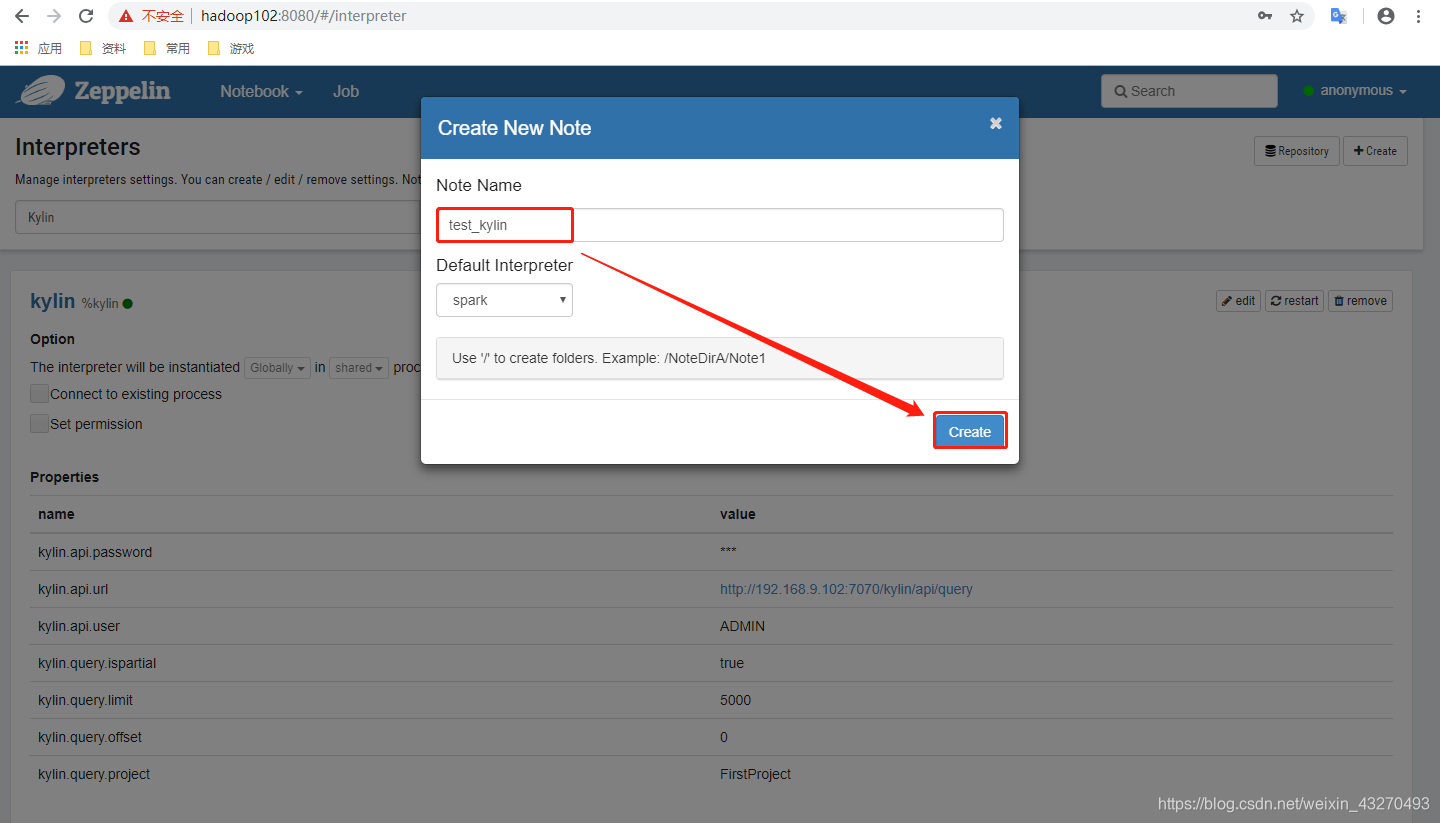Click the insecure-site warning triangle icon
This screenshot has height=823, width=1440.
pos(126,16)
